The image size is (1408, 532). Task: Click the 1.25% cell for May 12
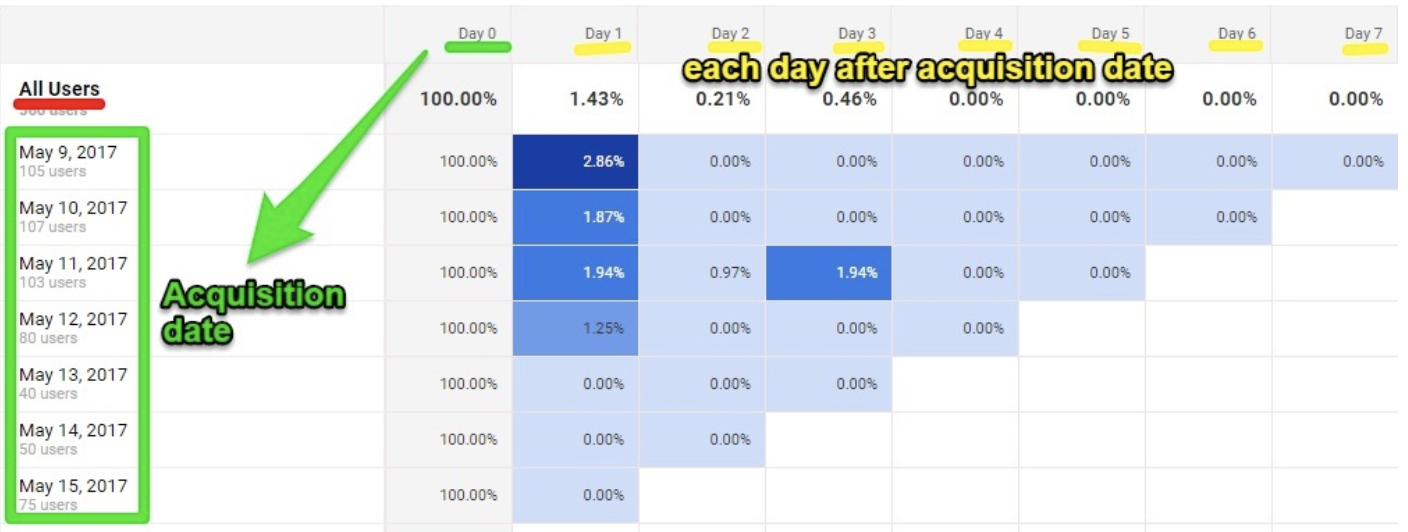[575, 328]
